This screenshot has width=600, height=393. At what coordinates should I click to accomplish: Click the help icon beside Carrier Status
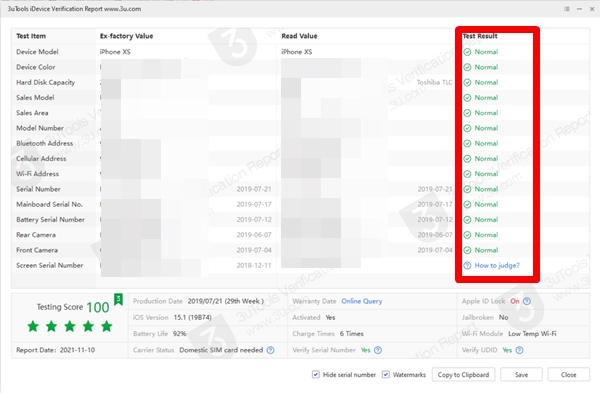tap(271, 350)
